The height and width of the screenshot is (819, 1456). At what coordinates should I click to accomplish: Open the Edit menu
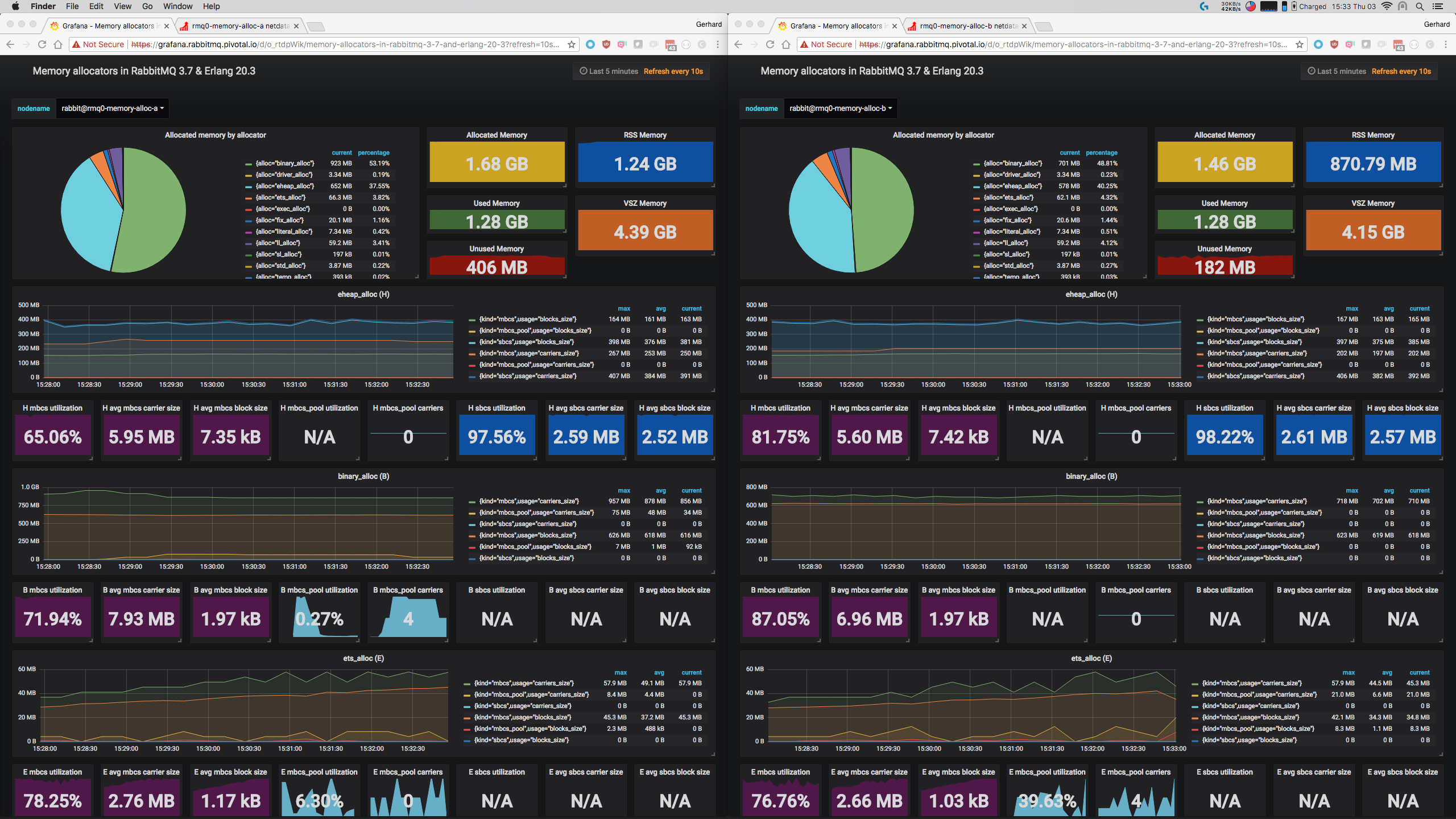point(96,6)
